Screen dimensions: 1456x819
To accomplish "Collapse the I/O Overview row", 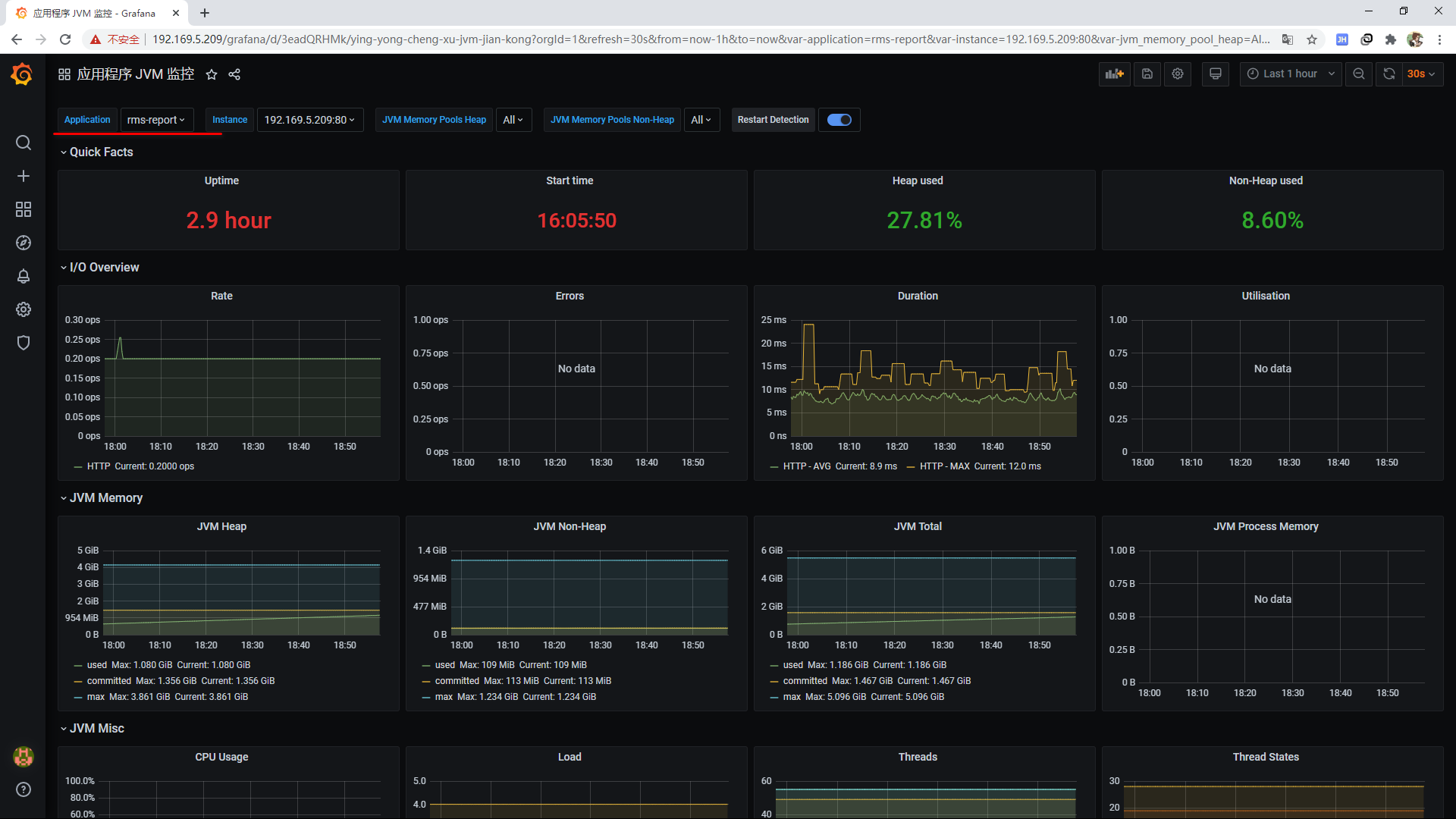I will (99, 267).
